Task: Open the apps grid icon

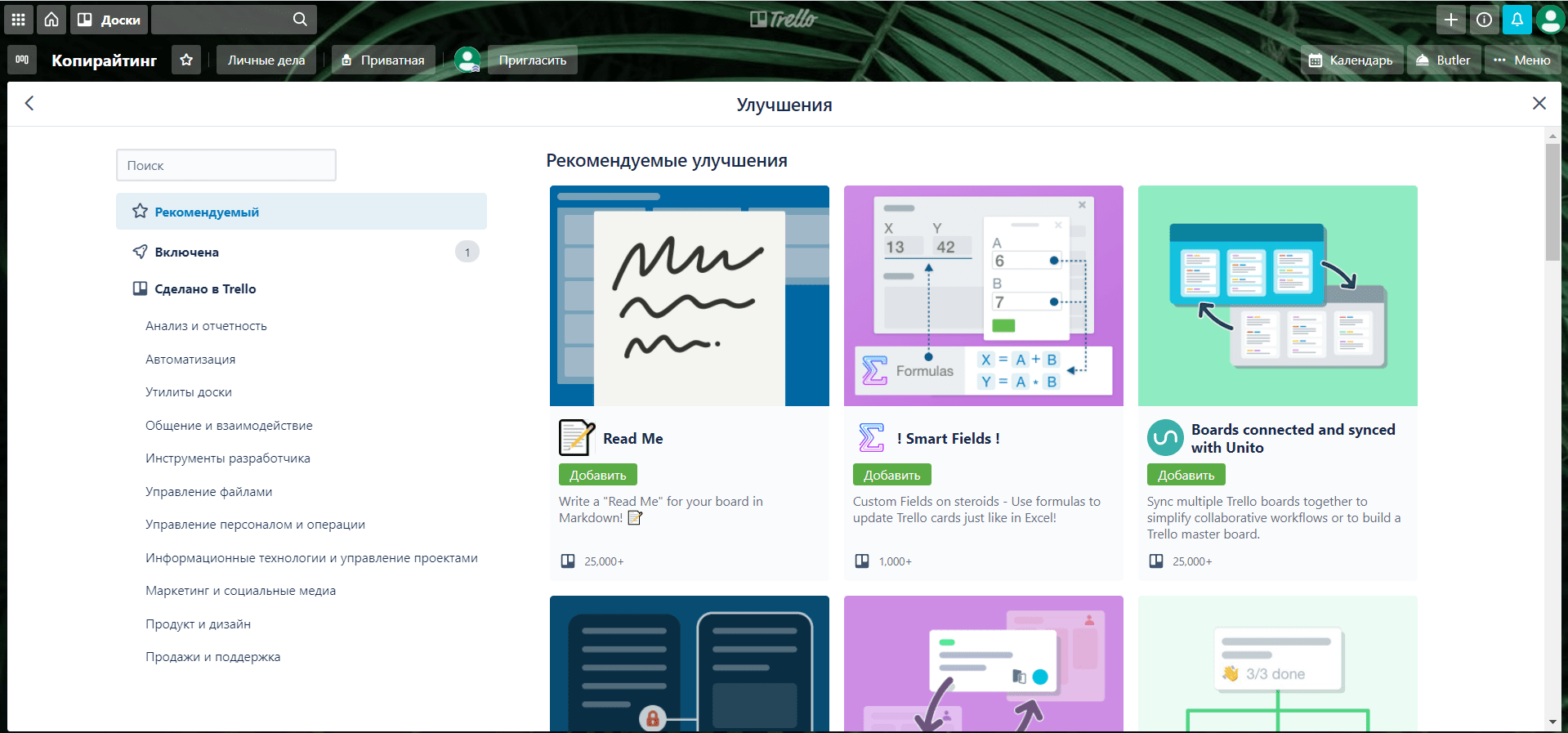Action: click(19, 19)
